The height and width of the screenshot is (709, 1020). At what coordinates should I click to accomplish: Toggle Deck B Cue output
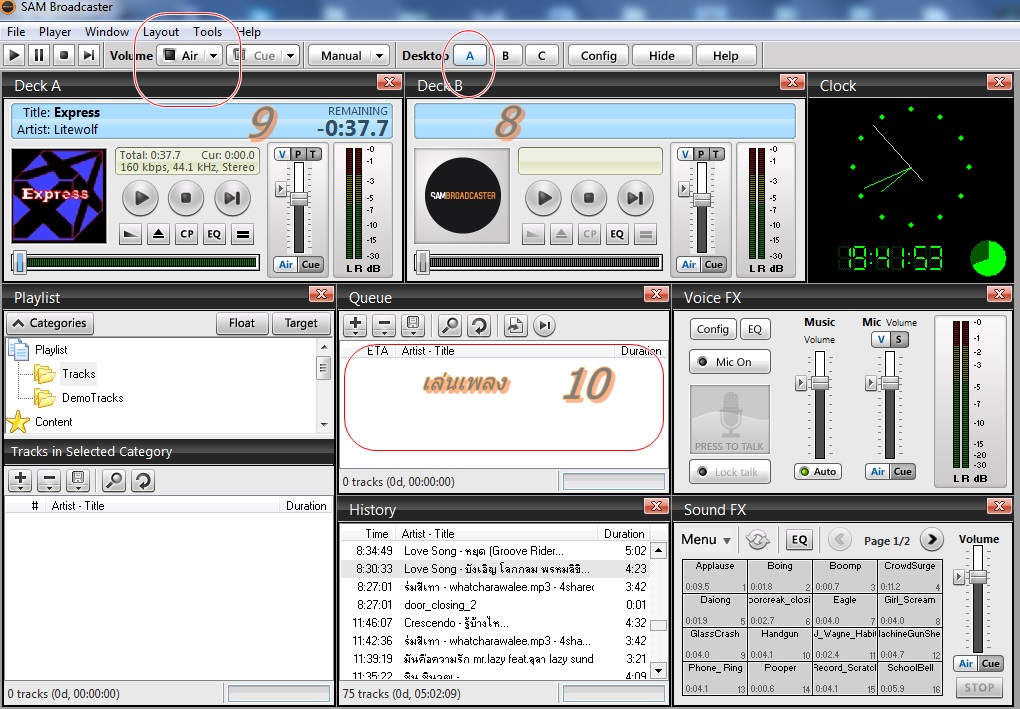point(714,264)
